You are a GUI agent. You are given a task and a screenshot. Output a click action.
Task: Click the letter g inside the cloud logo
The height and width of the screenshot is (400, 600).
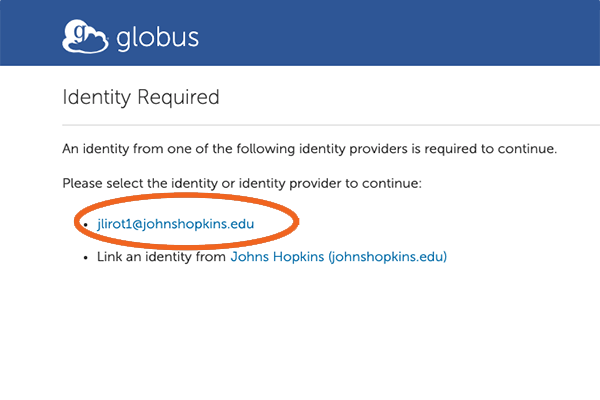[x=80, y=33]
